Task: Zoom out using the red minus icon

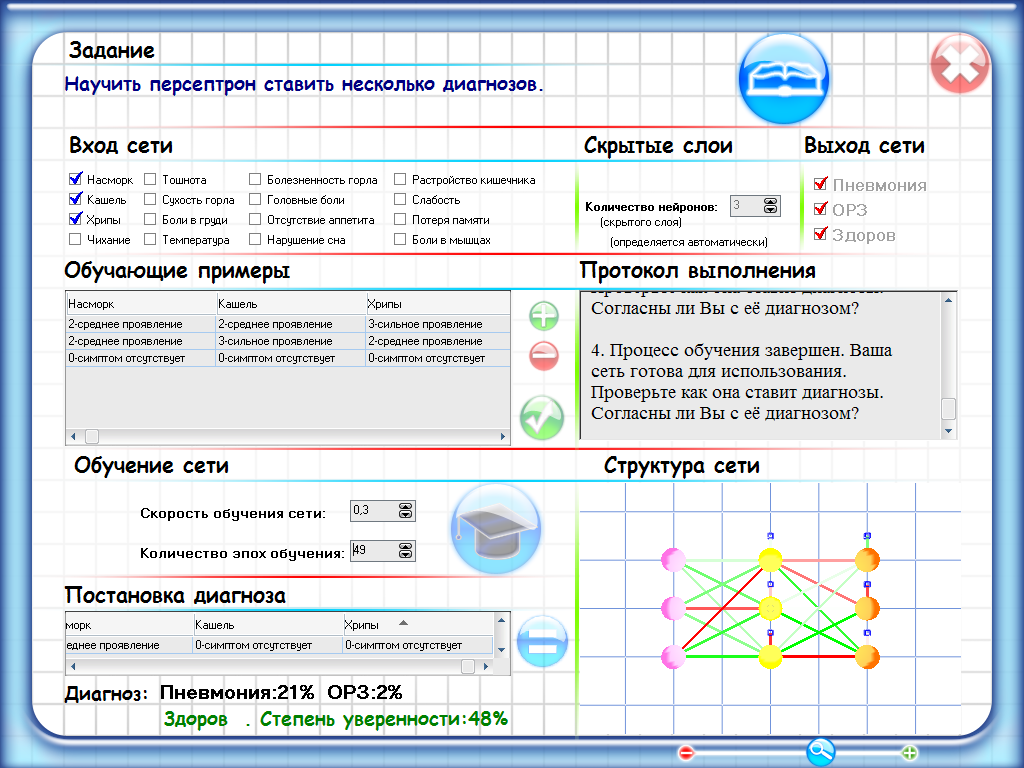Action: click(x=686, y=752)
